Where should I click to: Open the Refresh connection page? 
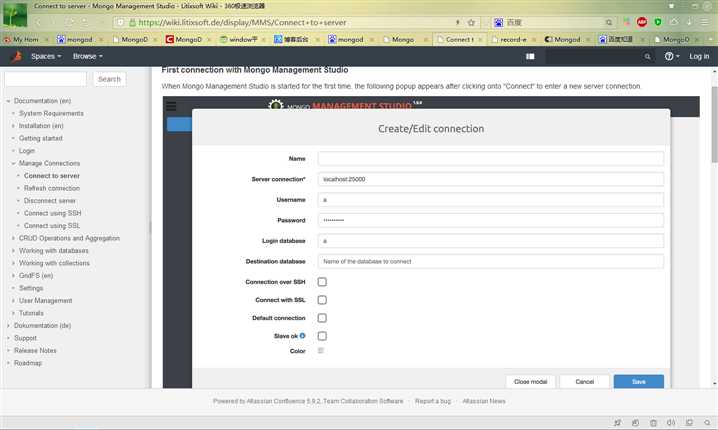pos(52,188)
